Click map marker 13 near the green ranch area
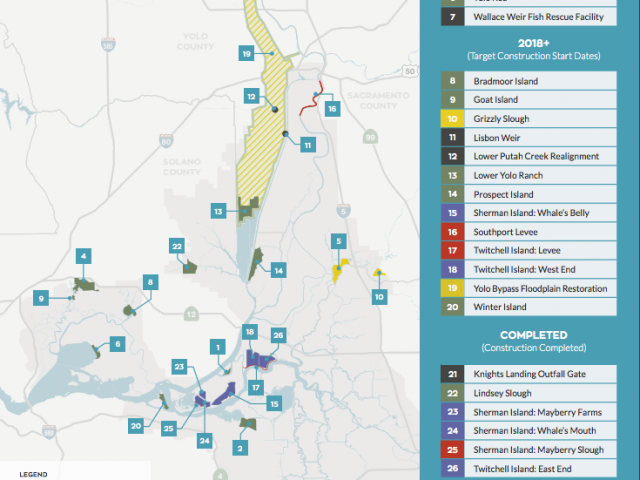 218,211
